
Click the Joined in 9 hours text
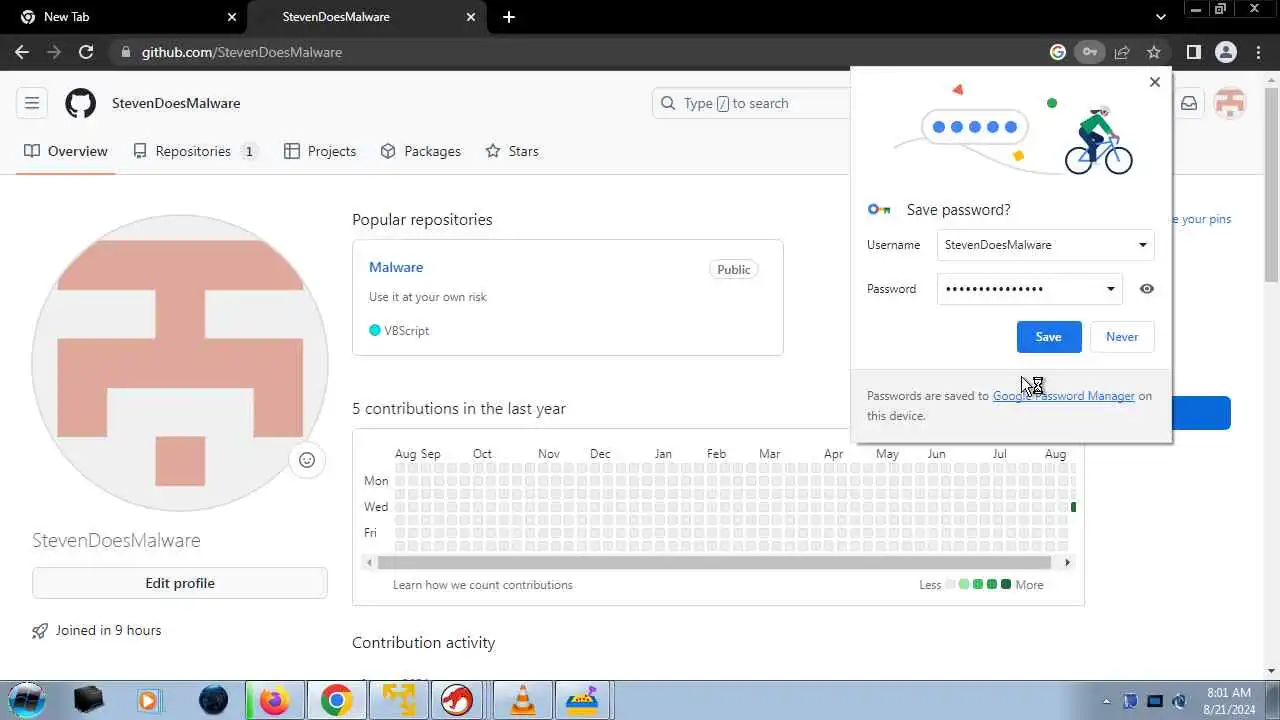pos(108,631)
